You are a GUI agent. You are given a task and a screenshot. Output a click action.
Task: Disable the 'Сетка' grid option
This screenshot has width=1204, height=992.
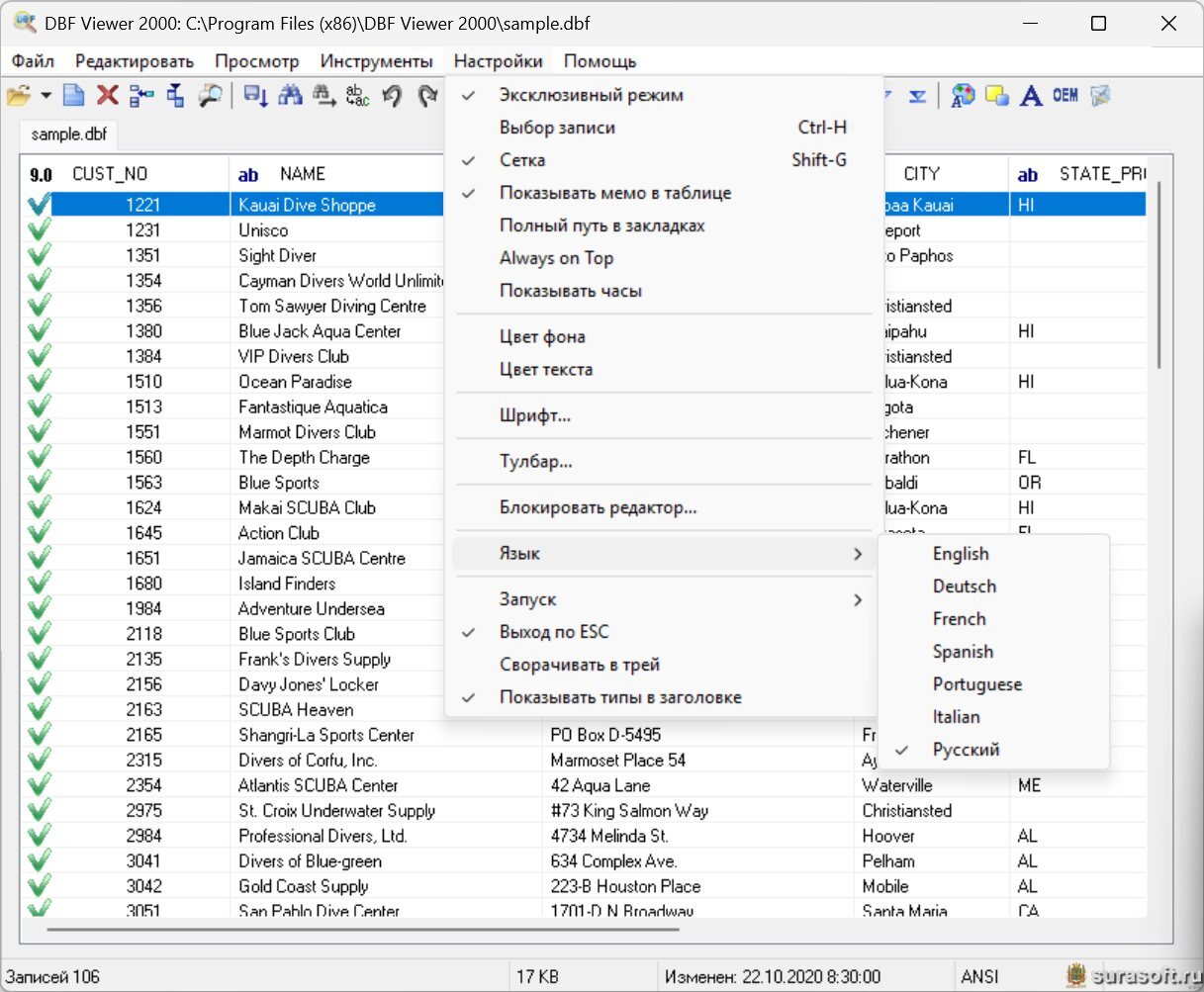click(x=521, y=160)
